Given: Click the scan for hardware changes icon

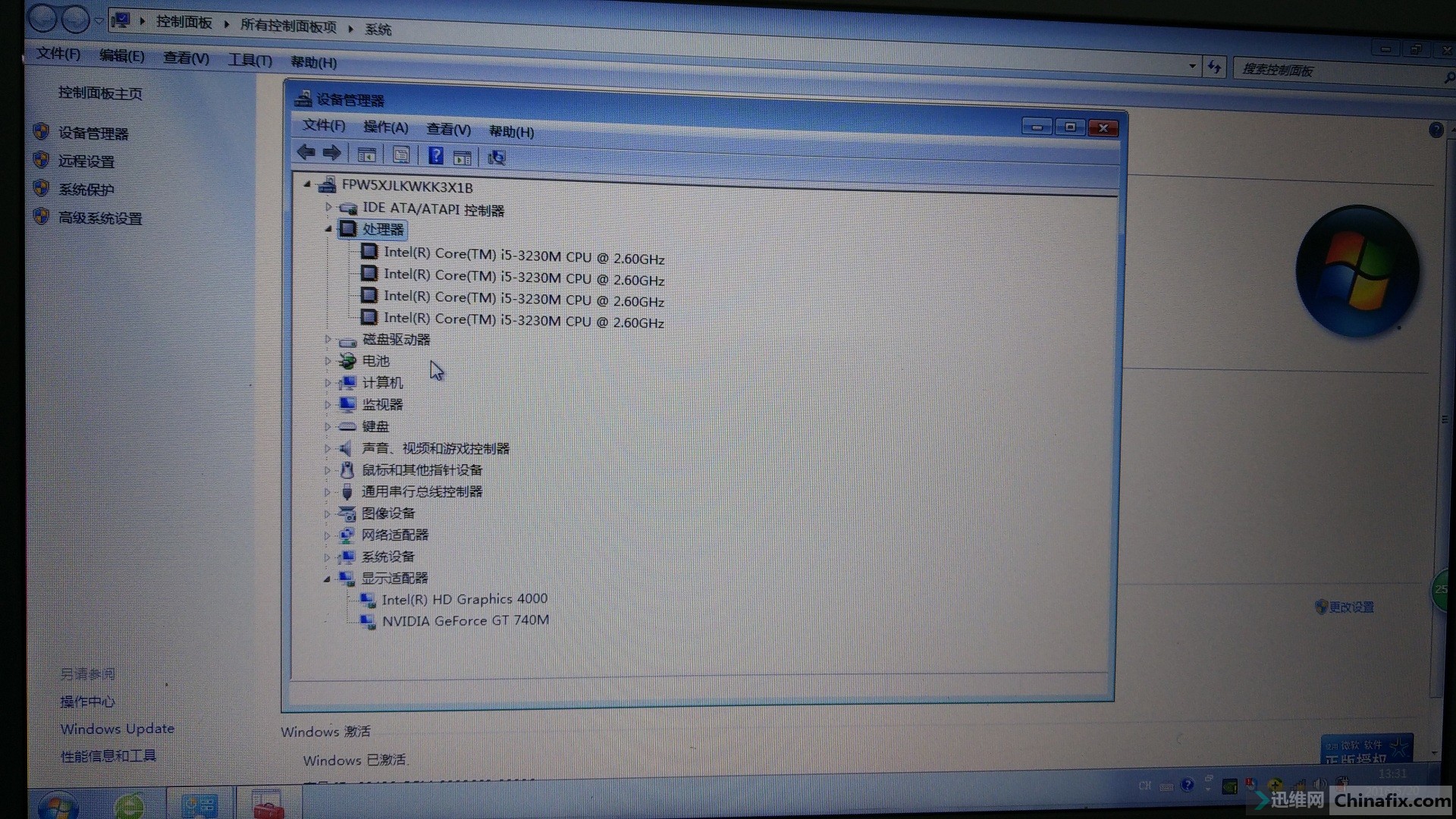Looking at the screenshot, I should (x=497, y=158).
